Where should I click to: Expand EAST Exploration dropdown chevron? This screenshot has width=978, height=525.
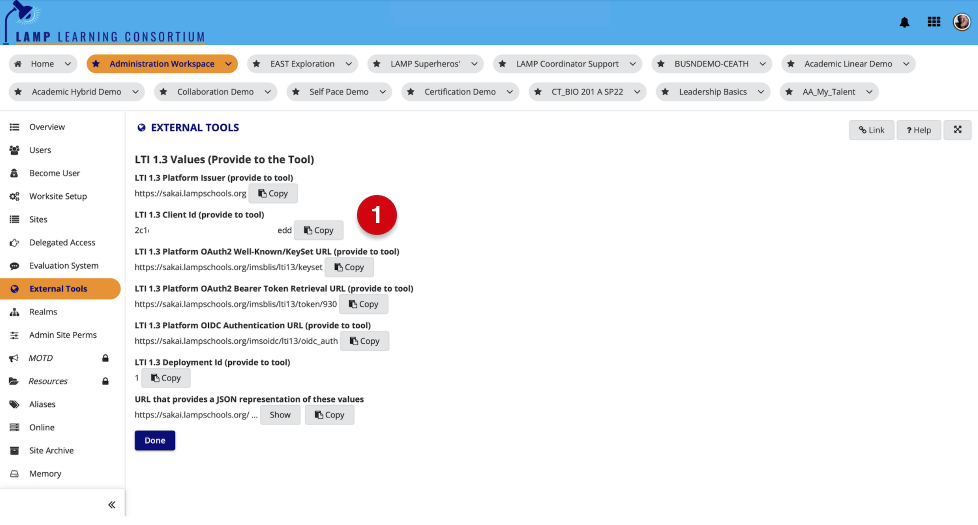click(349, 64)
